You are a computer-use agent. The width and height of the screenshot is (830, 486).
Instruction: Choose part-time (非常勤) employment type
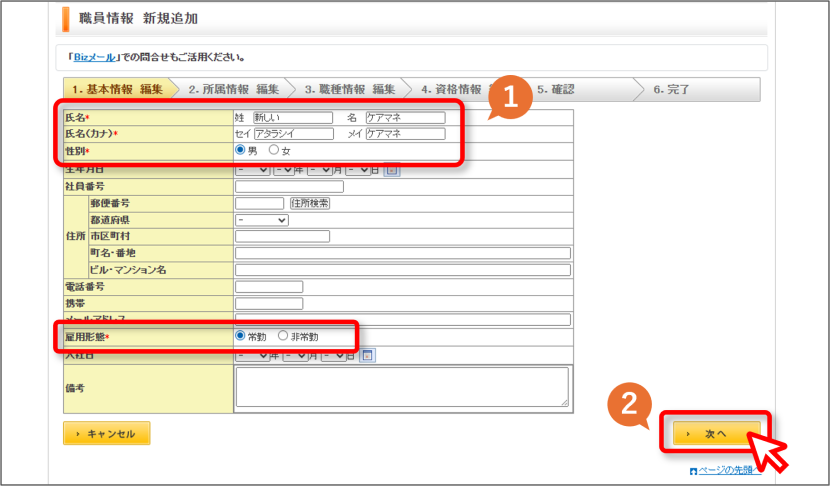pos(283,336)
